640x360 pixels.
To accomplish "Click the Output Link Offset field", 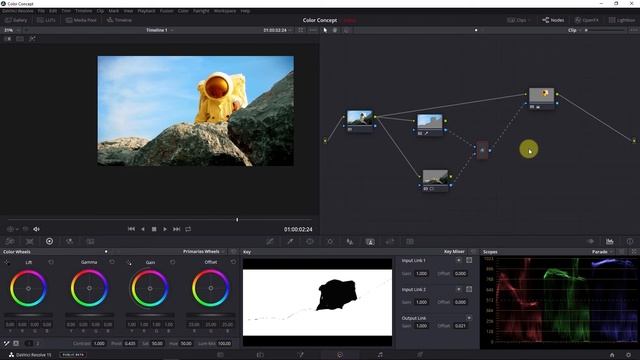I will [x=460, y=326].
